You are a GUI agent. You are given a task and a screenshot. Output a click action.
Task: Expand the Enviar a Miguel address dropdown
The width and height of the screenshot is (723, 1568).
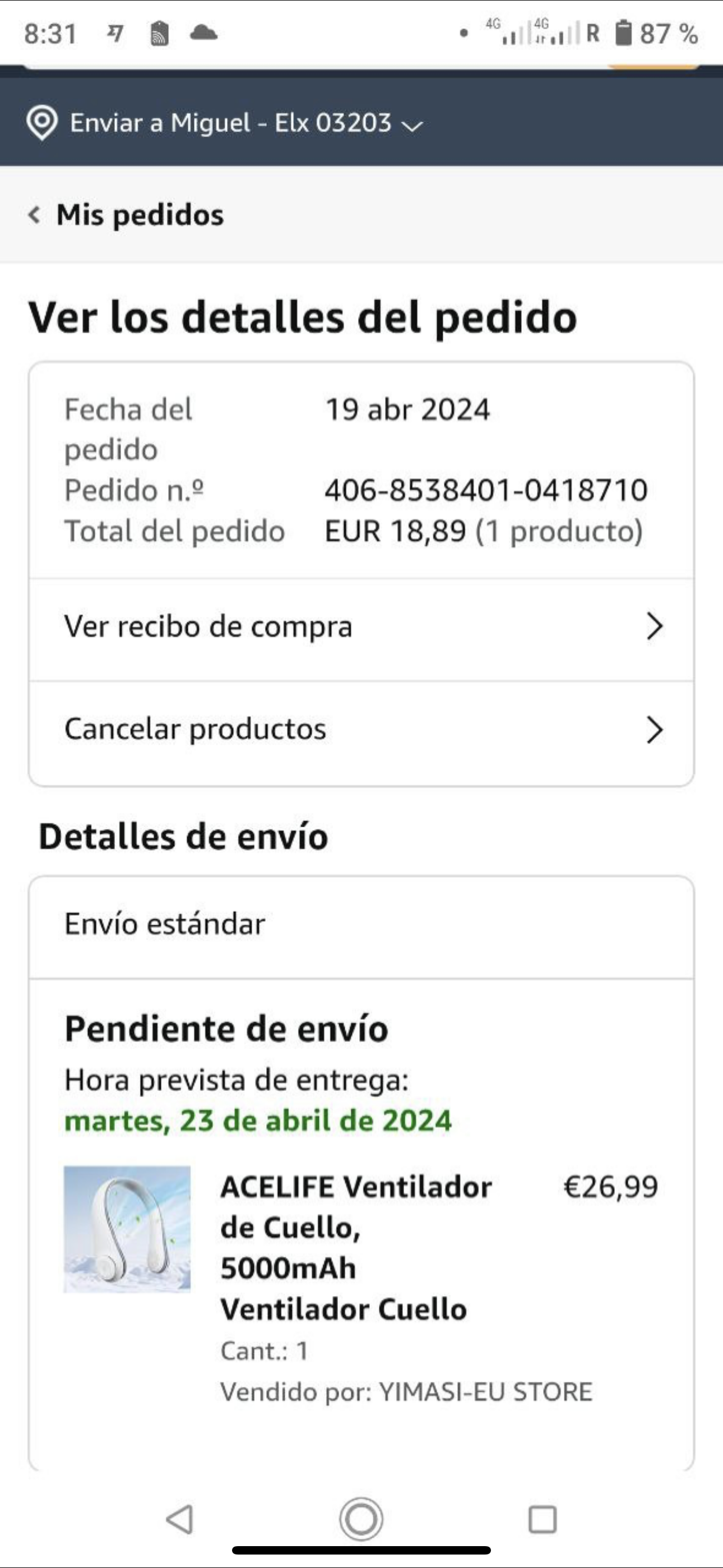[x=413, y=126]
